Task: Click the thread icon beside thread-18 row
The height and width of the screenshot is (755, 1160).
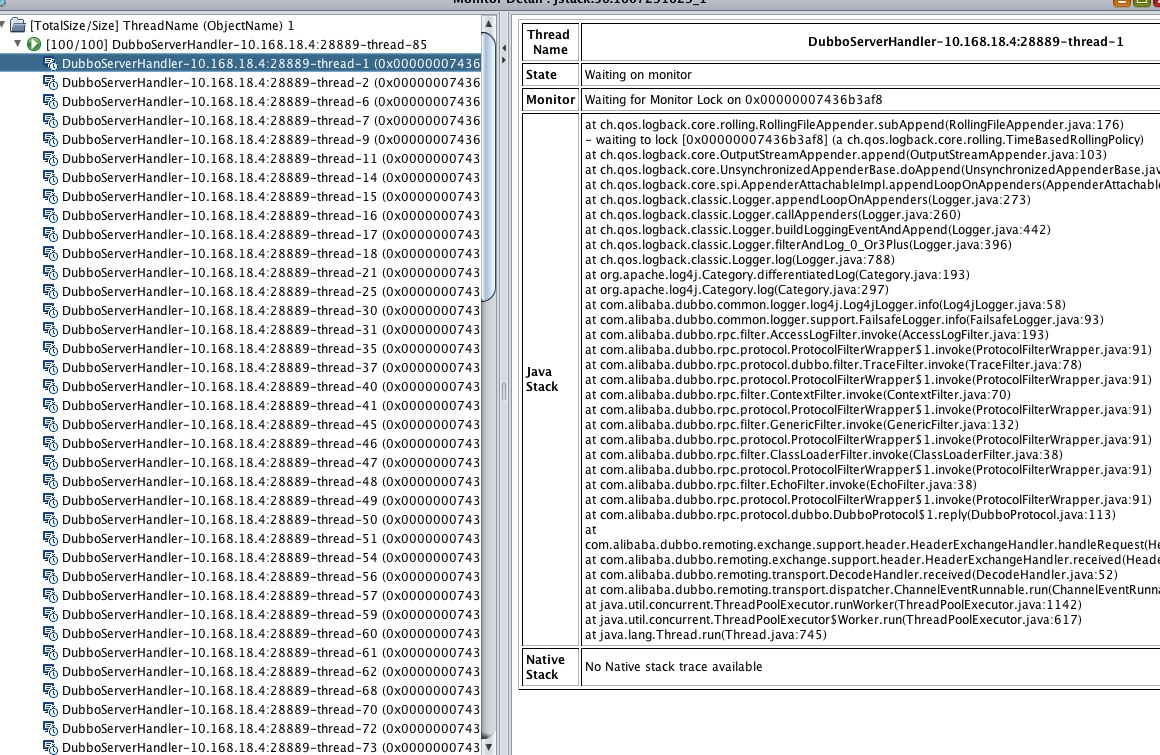Action: [x=50, y=253]
